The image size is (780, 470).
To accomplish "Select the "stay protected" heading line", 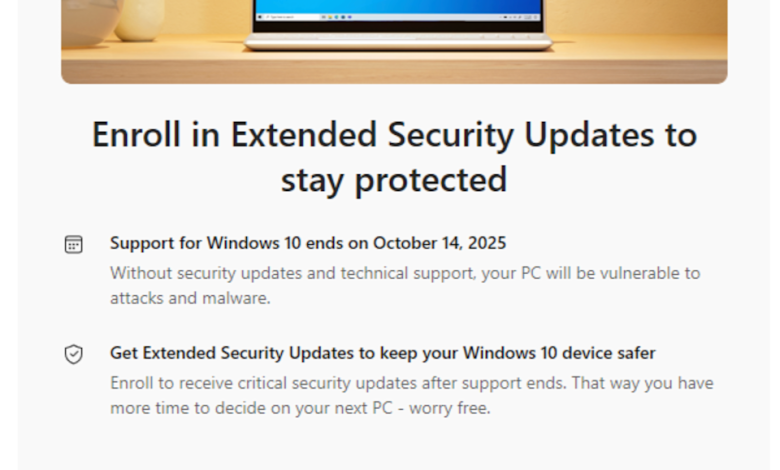I will tap(394, 180).
